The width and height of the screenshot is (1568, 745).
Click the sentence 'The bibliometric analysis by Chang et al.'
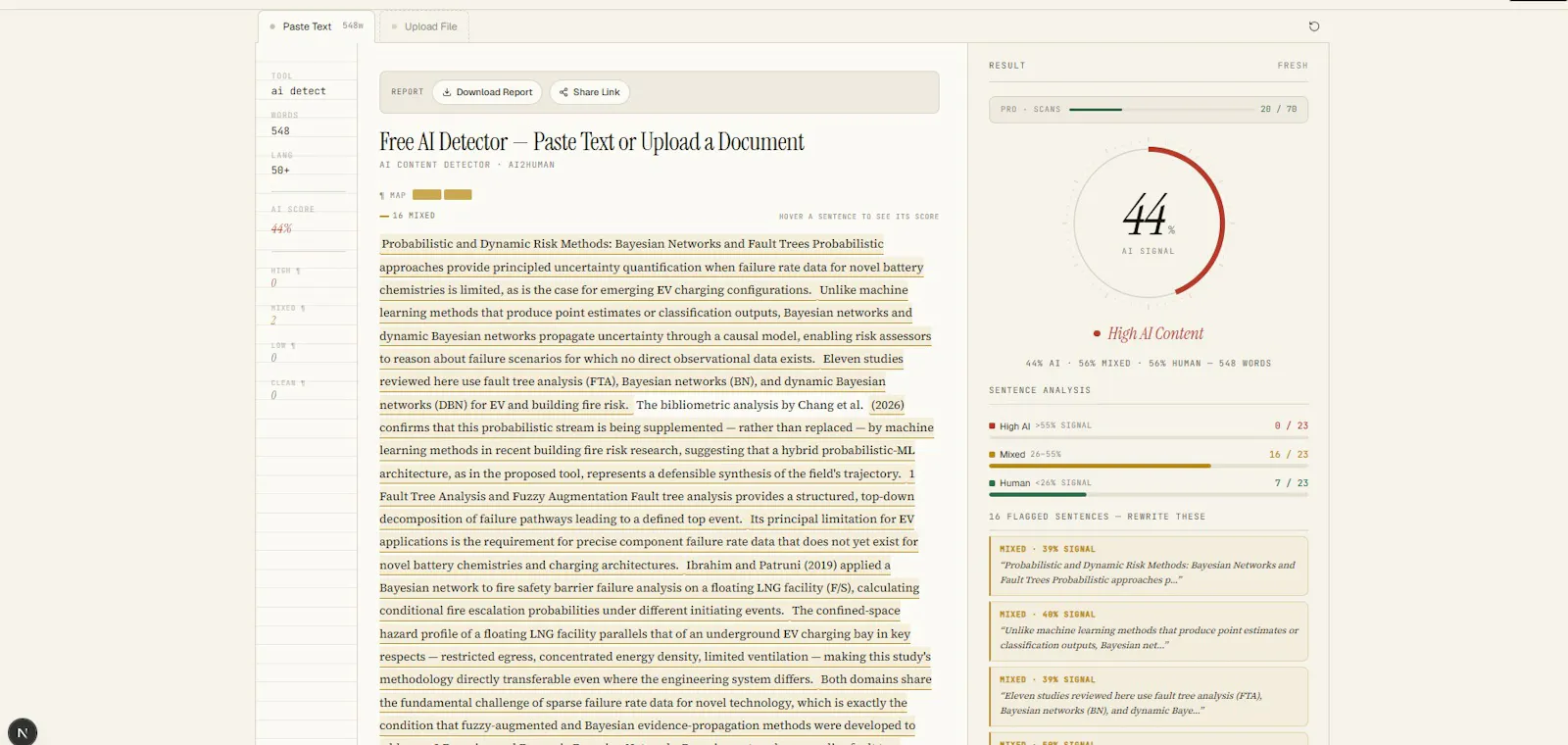750,405
